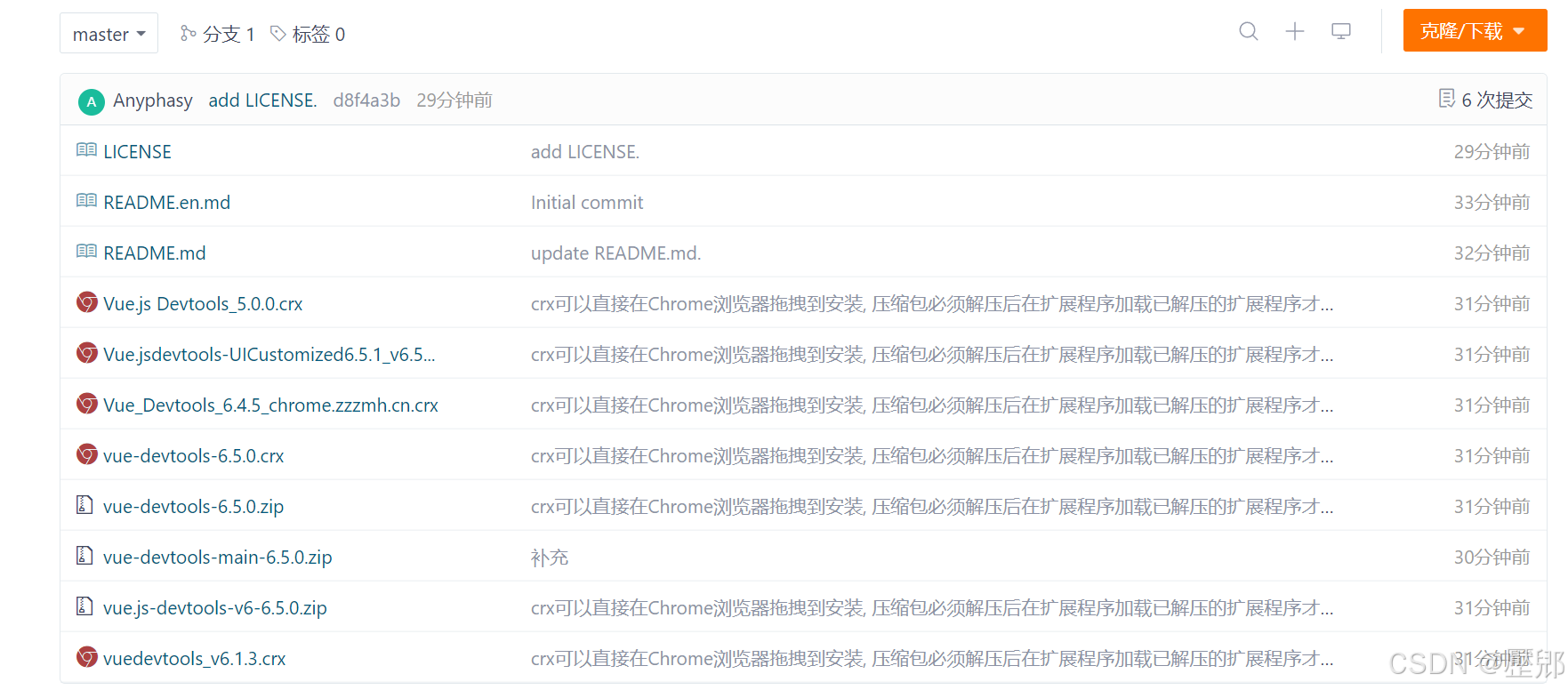The width and height of the screenshot is (1568, 690).
Task: Open the vue-devtools-6.5.0.crx file
Action: point(193,456)
